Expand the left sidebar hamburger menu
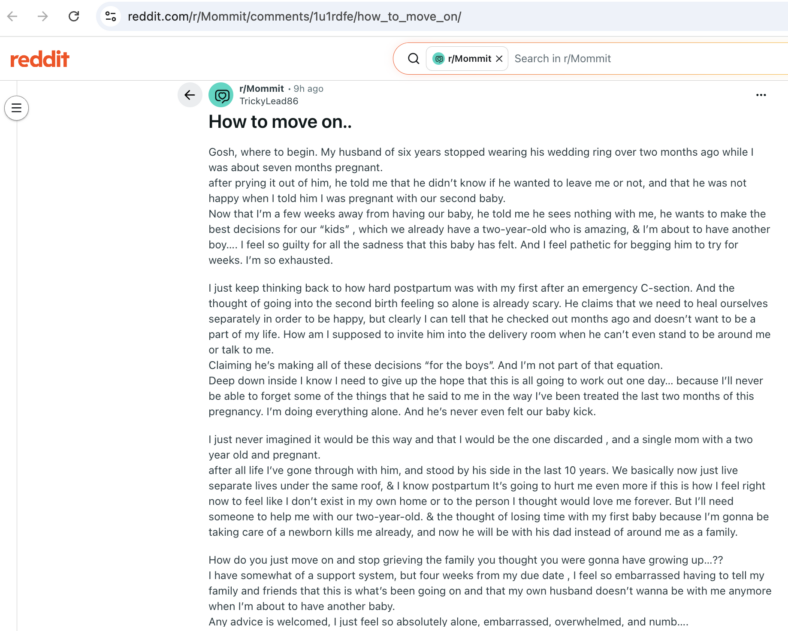Image resolution: width=788 pixels, height=631 pixels. click(x=17, y=108)
